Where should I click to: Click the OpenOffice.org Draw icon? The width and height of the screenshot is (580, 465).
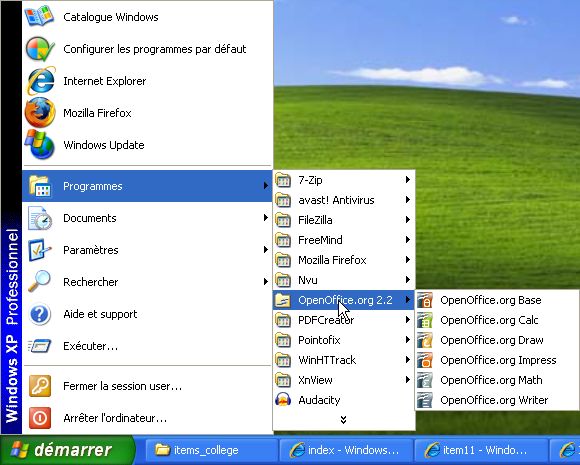point(425,340)
